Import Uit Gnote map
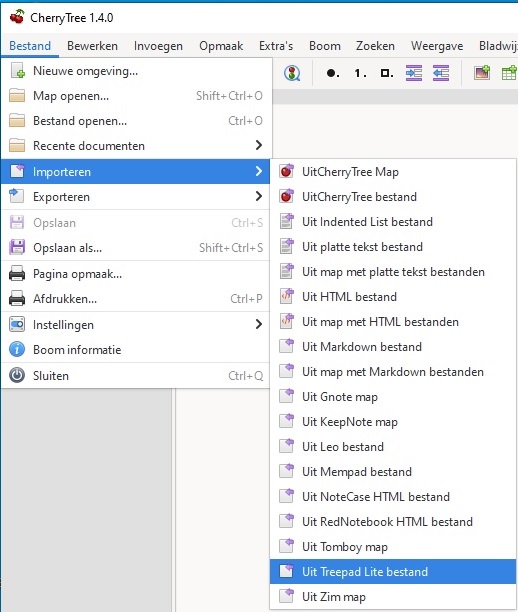The image size is (518, 612). [393, 396]
